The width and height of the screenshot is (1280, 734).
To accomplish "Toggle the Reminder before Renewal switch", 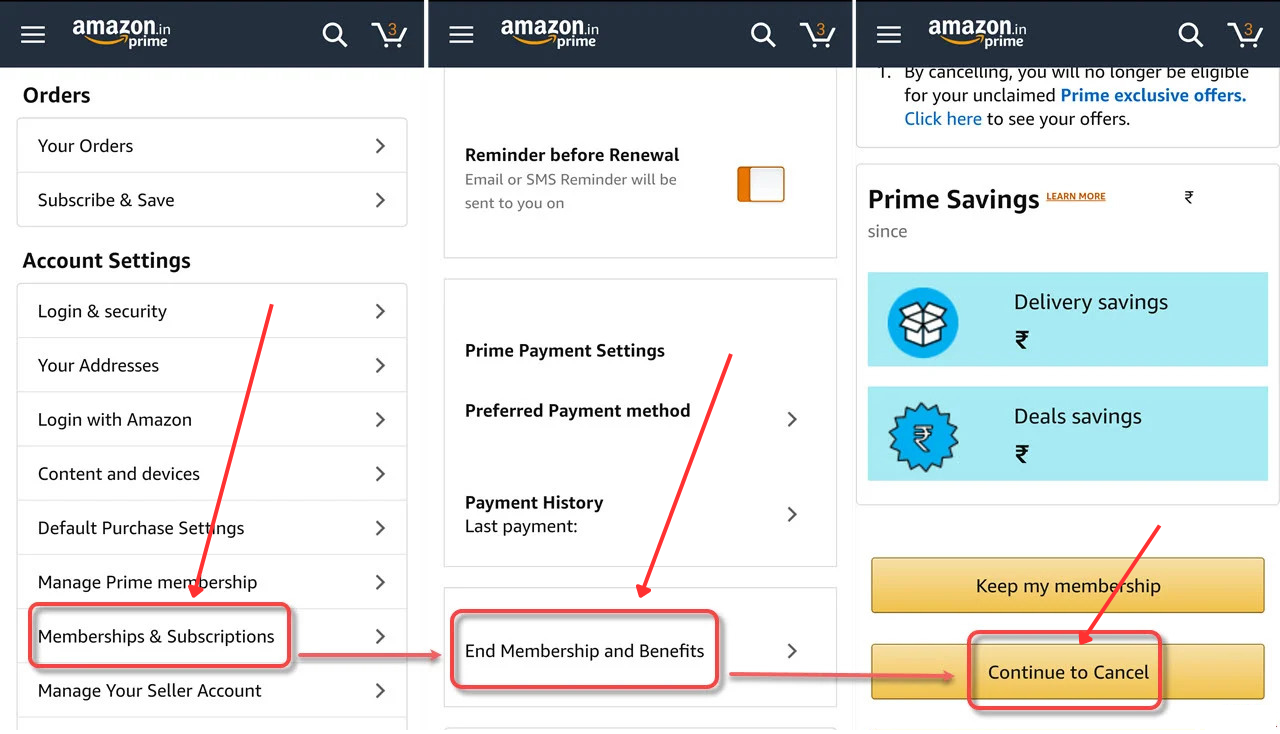I will tap(760, 183).
